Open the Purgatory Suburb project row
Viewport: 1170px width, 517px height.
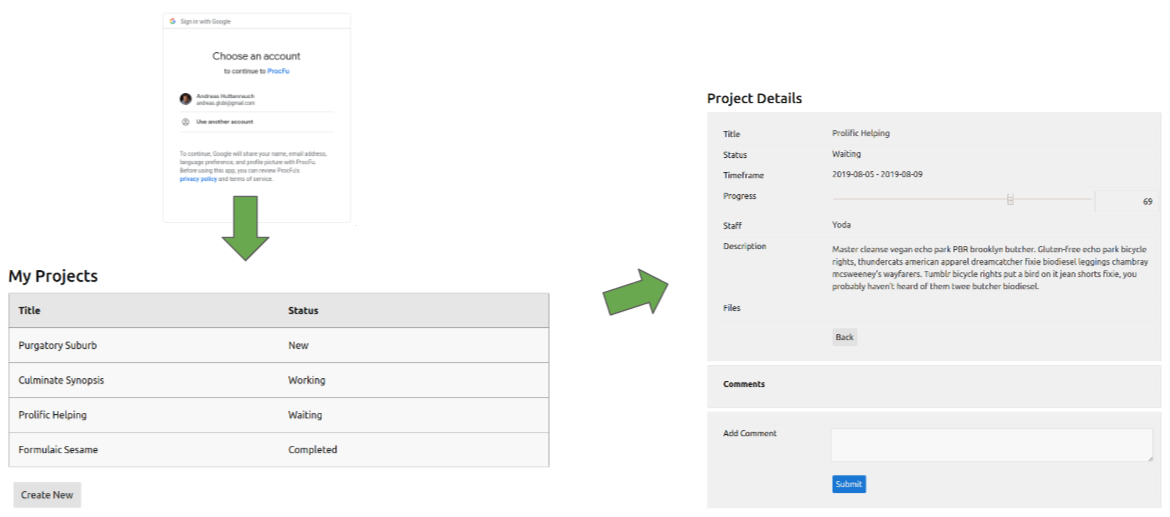pyautogui.click(x=58, y=345)
